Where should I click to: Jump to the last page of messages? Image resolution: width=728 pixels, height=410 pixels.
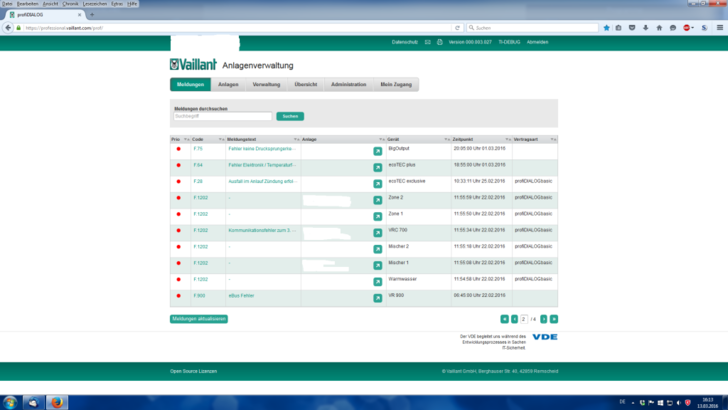pos(553,318)
